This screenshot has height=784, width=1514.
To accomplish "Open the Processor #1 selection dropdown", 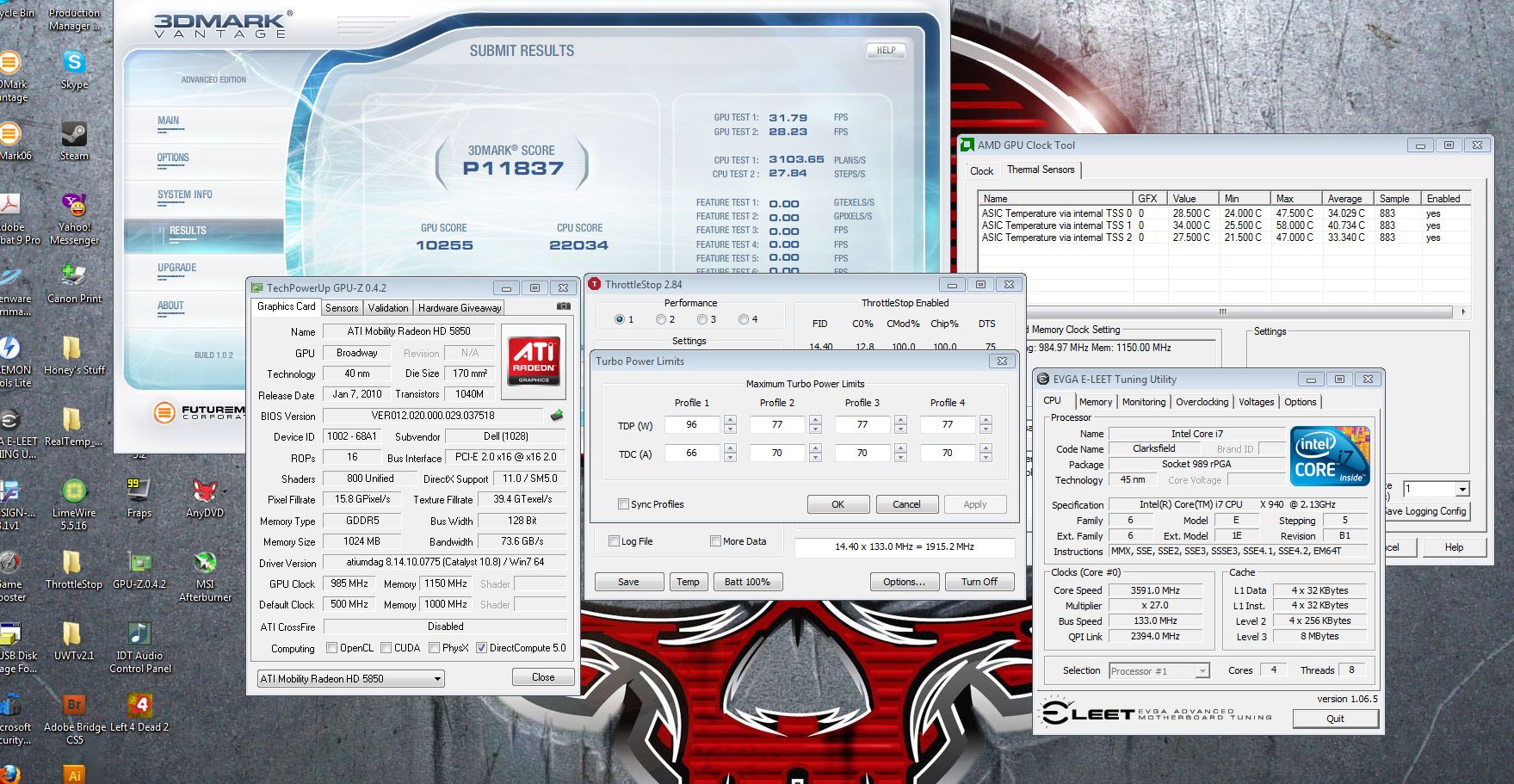I will [x=1202, y=671].
